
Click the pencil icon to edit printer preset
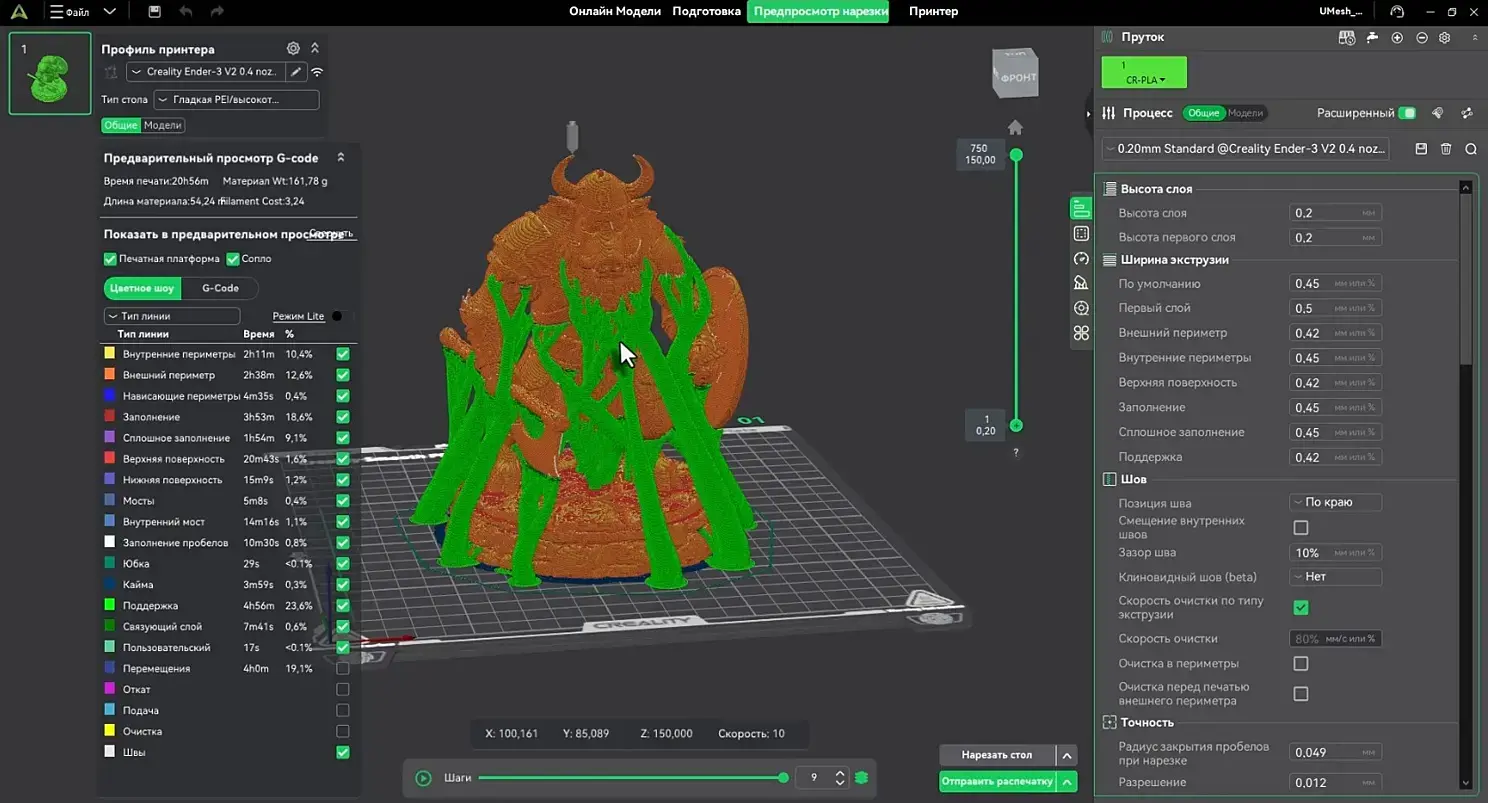[x=296, y=72]
